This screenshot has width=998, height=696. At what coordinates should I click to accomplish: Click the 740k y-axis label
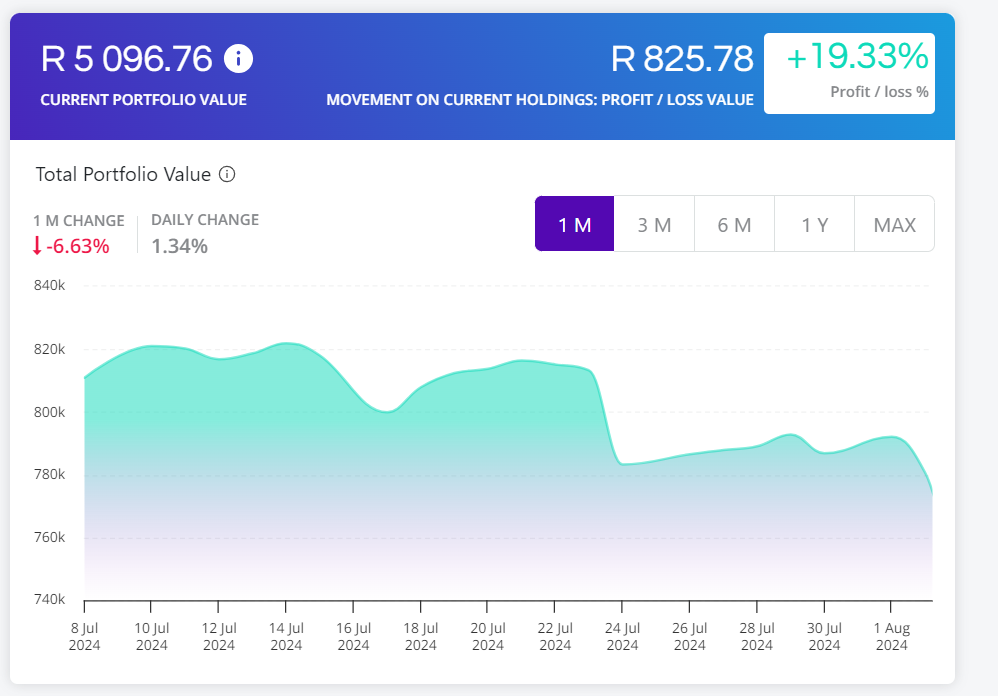(49, 600)
